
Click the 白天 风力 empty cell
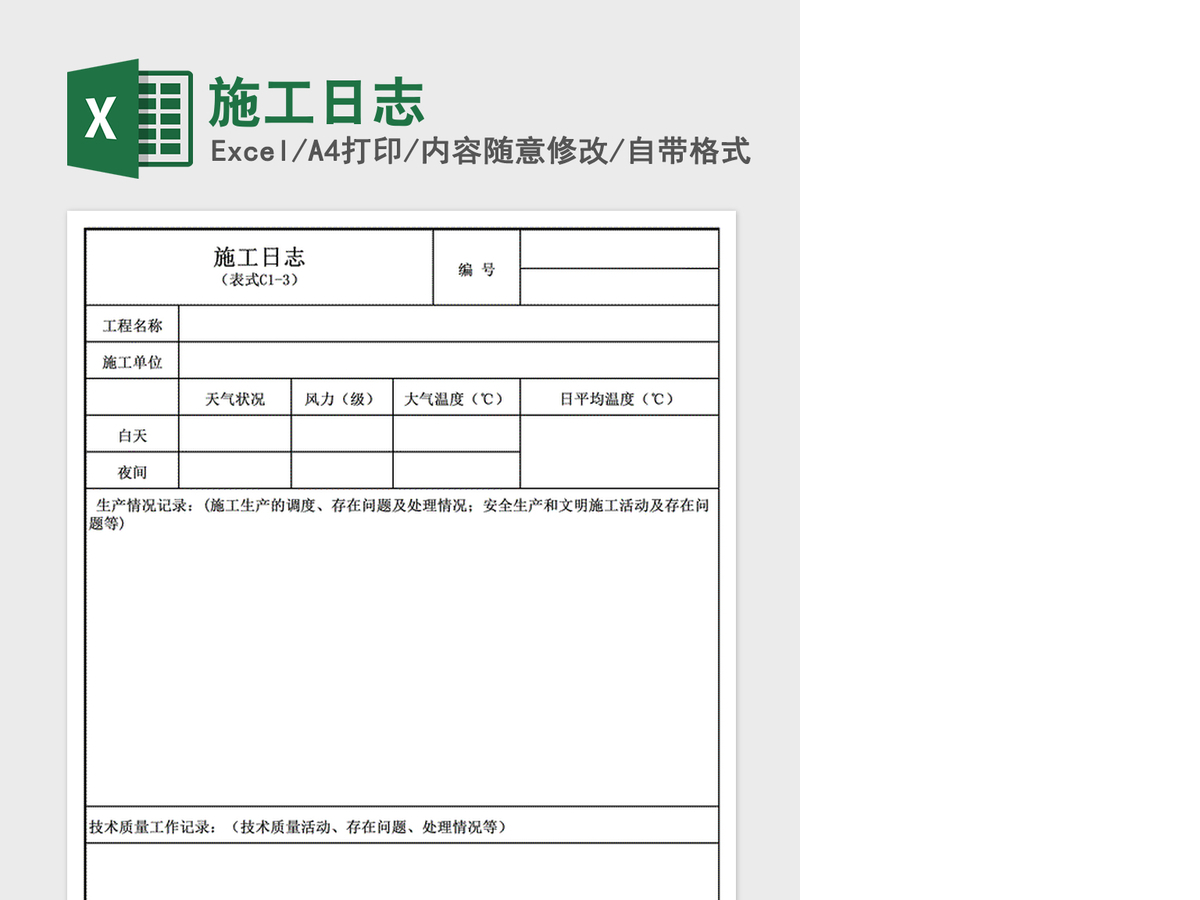click(x=342, y=434)
